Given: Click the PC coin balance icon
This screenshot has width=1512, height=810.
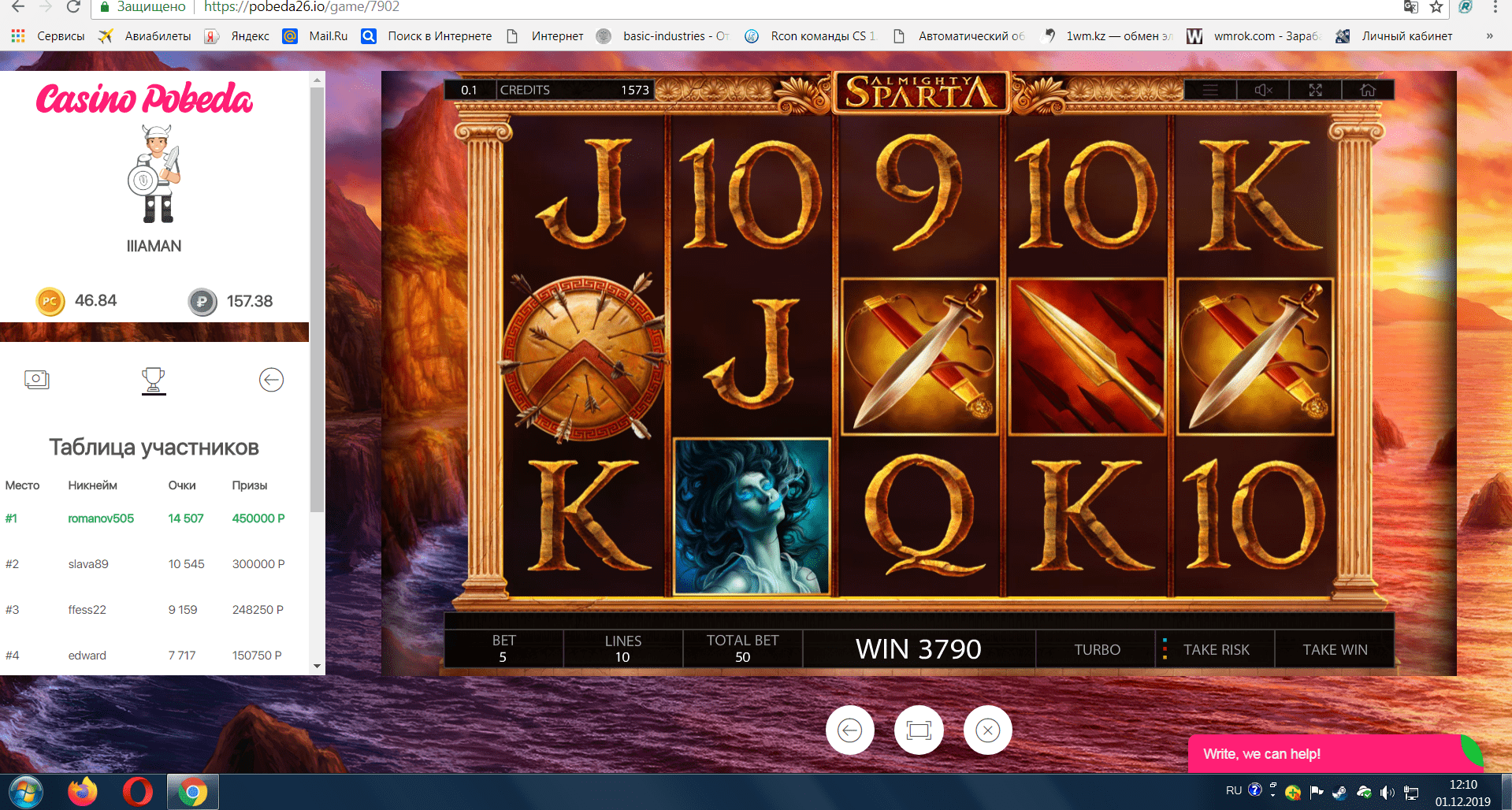Looking at the screenshot, I should click(50, 301).
